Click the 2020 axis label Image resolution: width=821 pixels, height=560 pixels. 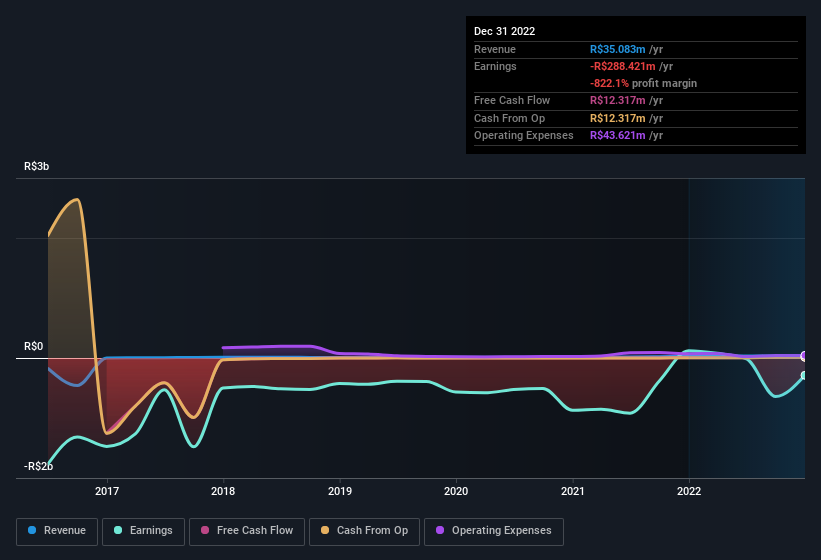click(456, 491)
